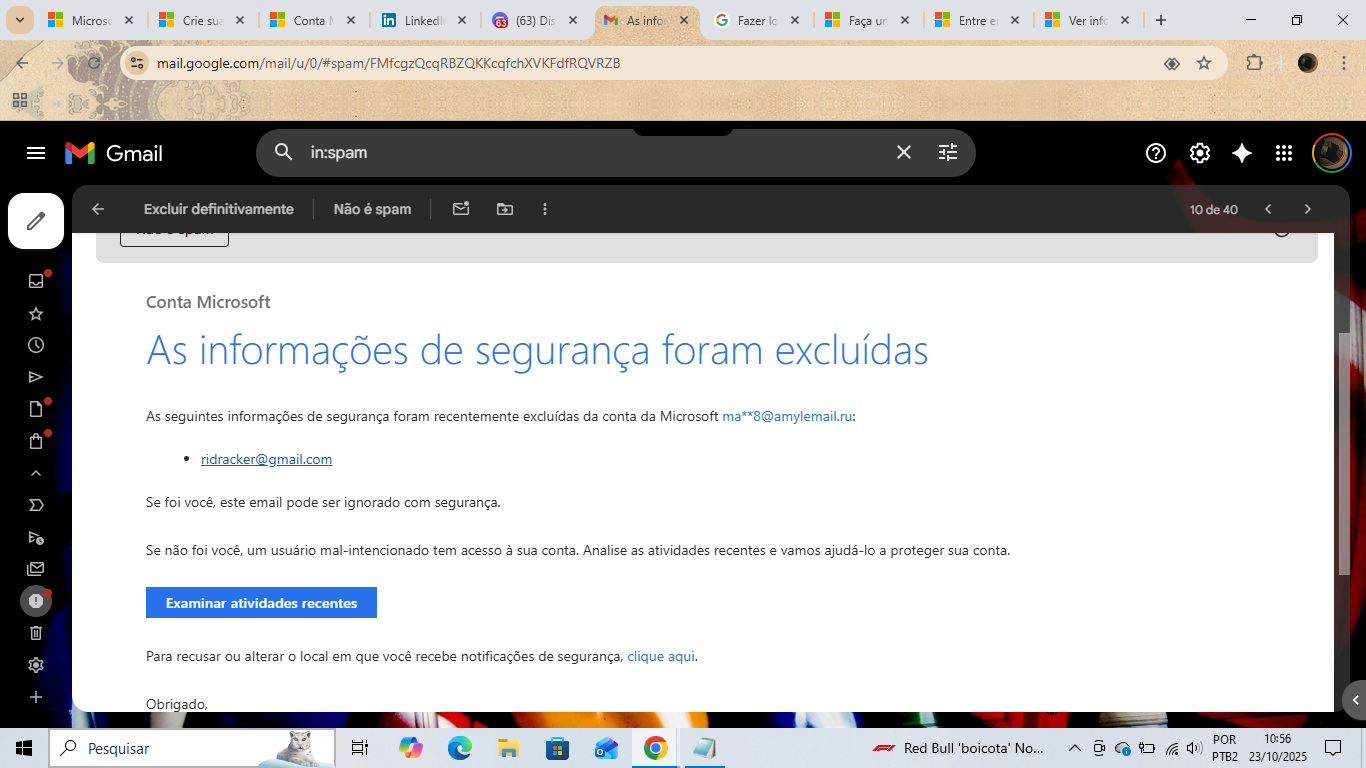Click the ma**8@amylemail.ru link

point(787,416)
